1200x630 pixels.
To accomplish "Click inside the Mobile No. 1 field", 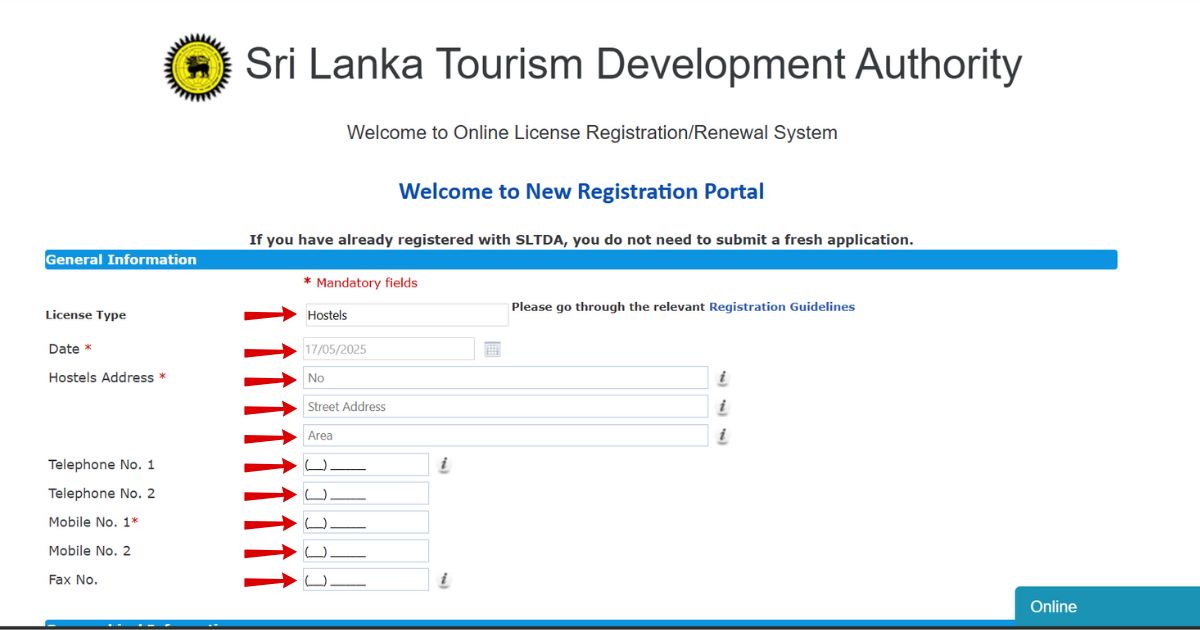I will [x=365, y=521].
